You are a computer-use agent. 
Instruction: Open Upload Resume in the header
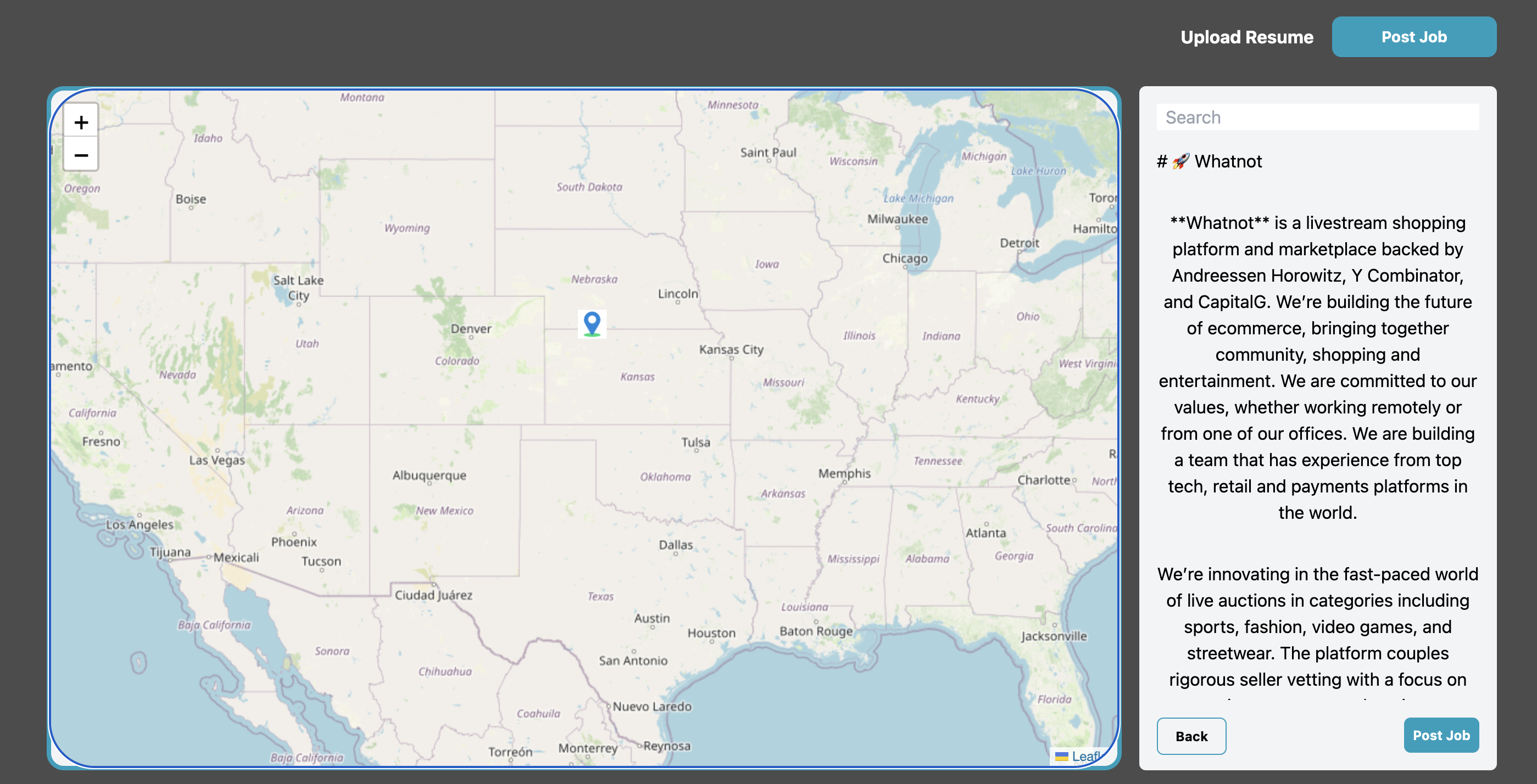1246,37
